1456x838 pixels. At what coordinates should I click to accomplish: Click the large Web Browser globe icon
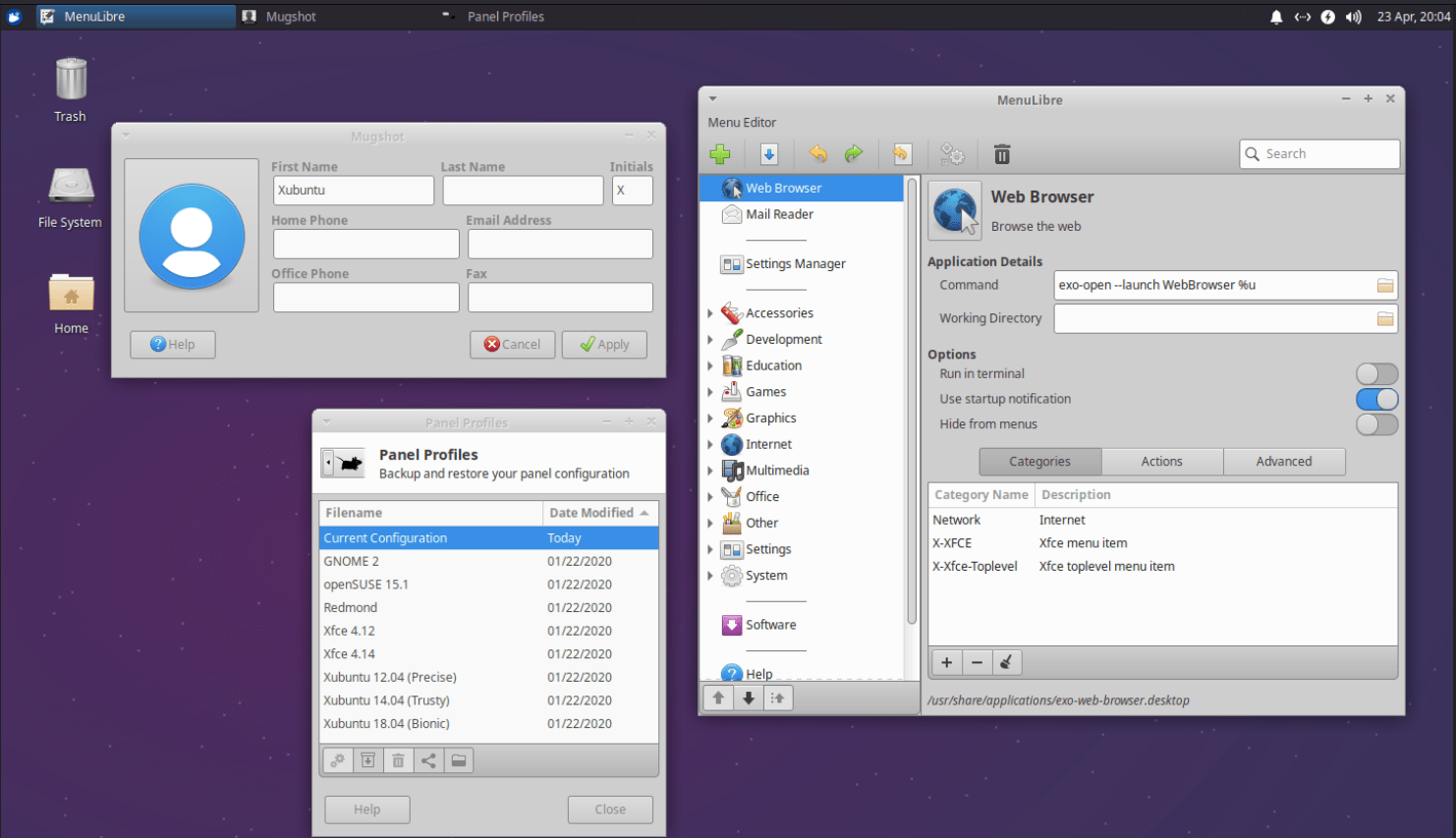point(955,211)
